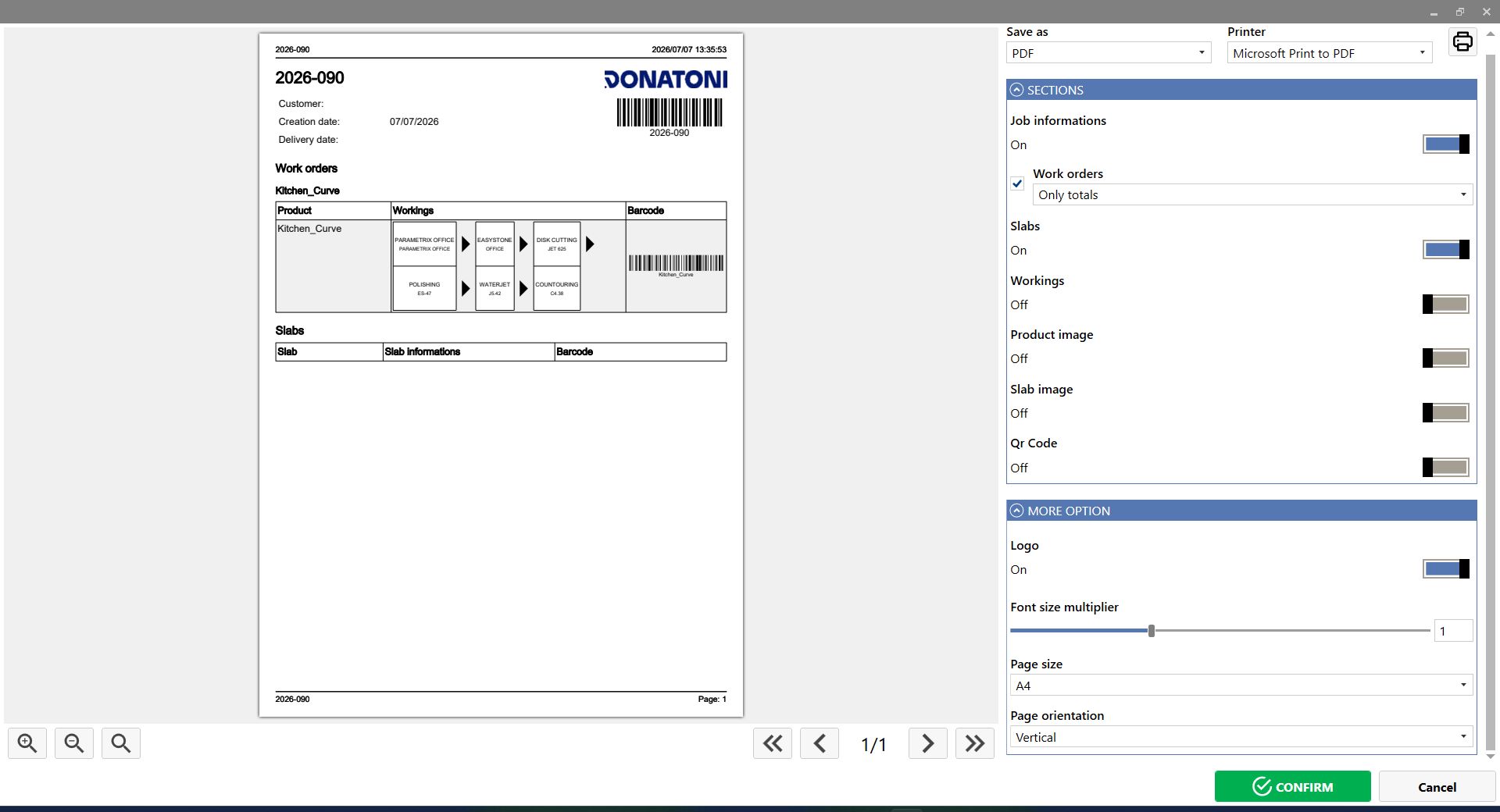Click the Cancel button
This screenshot has width=1500, height=812.
pos(1437,786)
